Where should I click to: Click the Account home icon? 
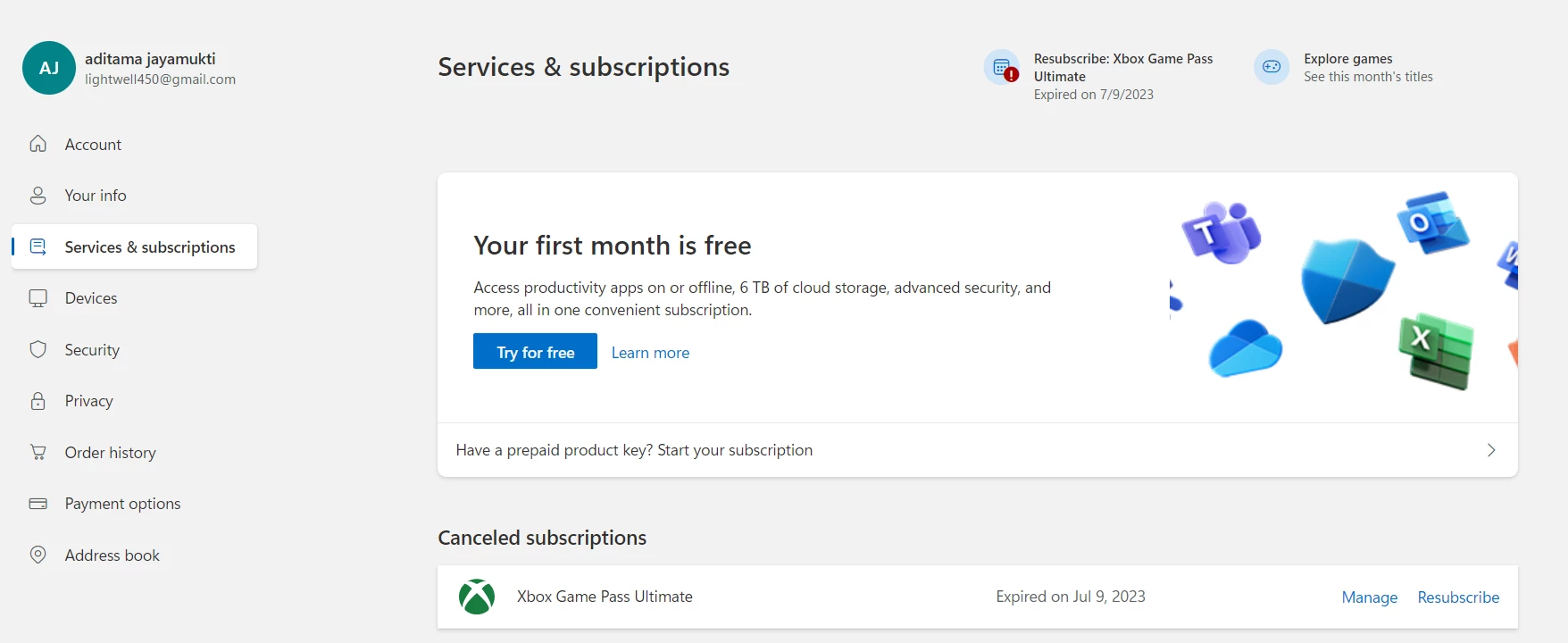point(38,144)
